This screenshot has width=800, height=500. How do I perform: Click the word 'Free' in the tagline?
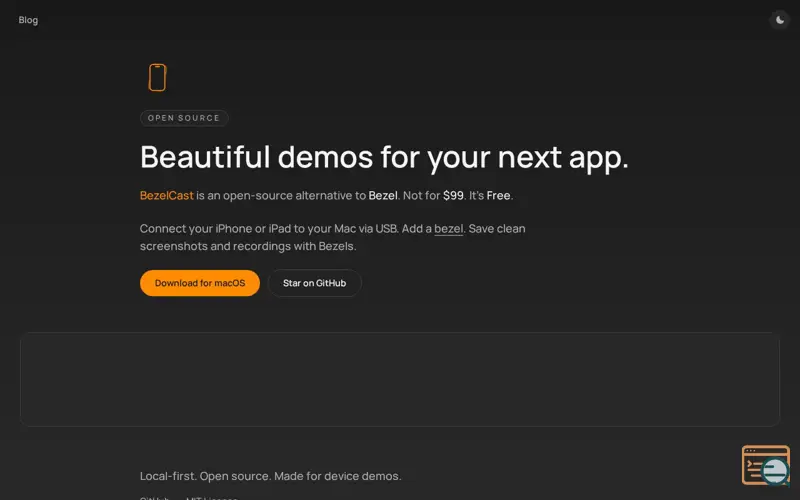click(498, 195)
